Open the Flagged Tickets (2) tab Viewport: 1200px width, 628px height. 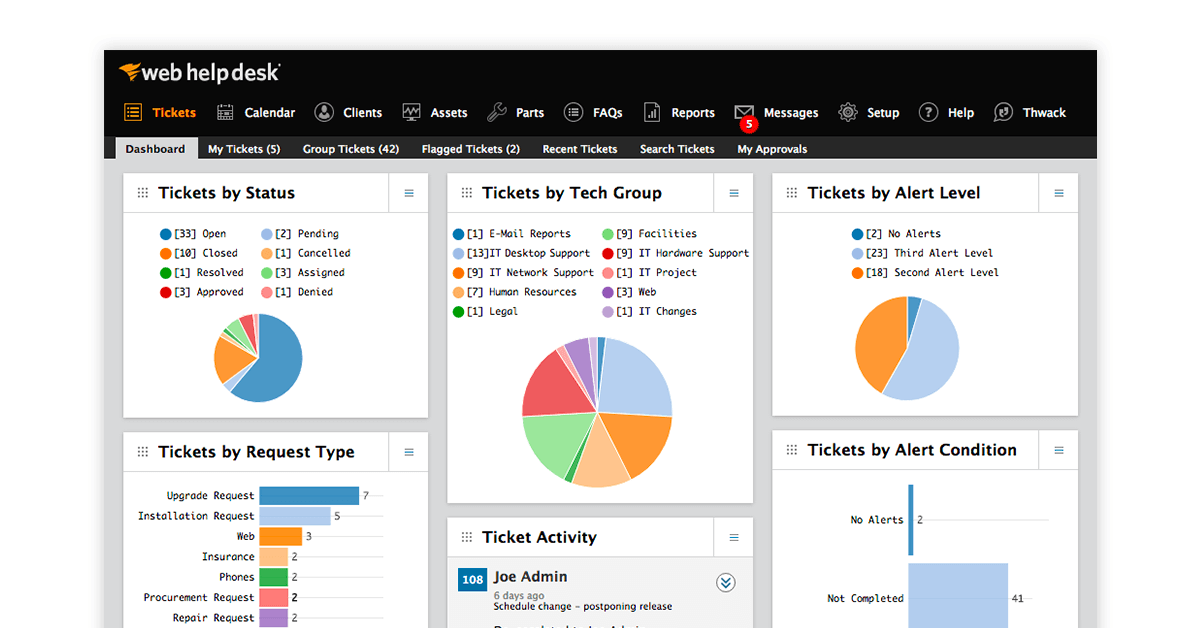[471, 149]
